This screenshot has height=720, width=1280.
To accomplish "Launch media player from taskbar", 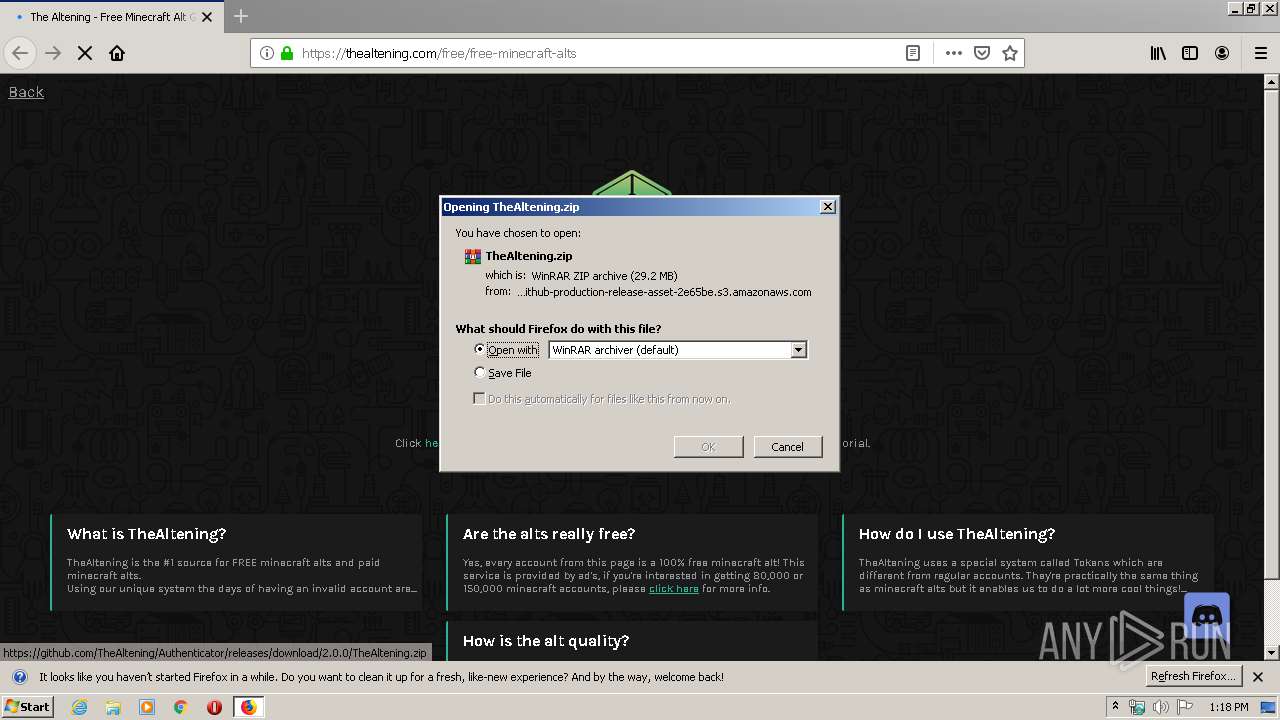I will coord(147,707).
